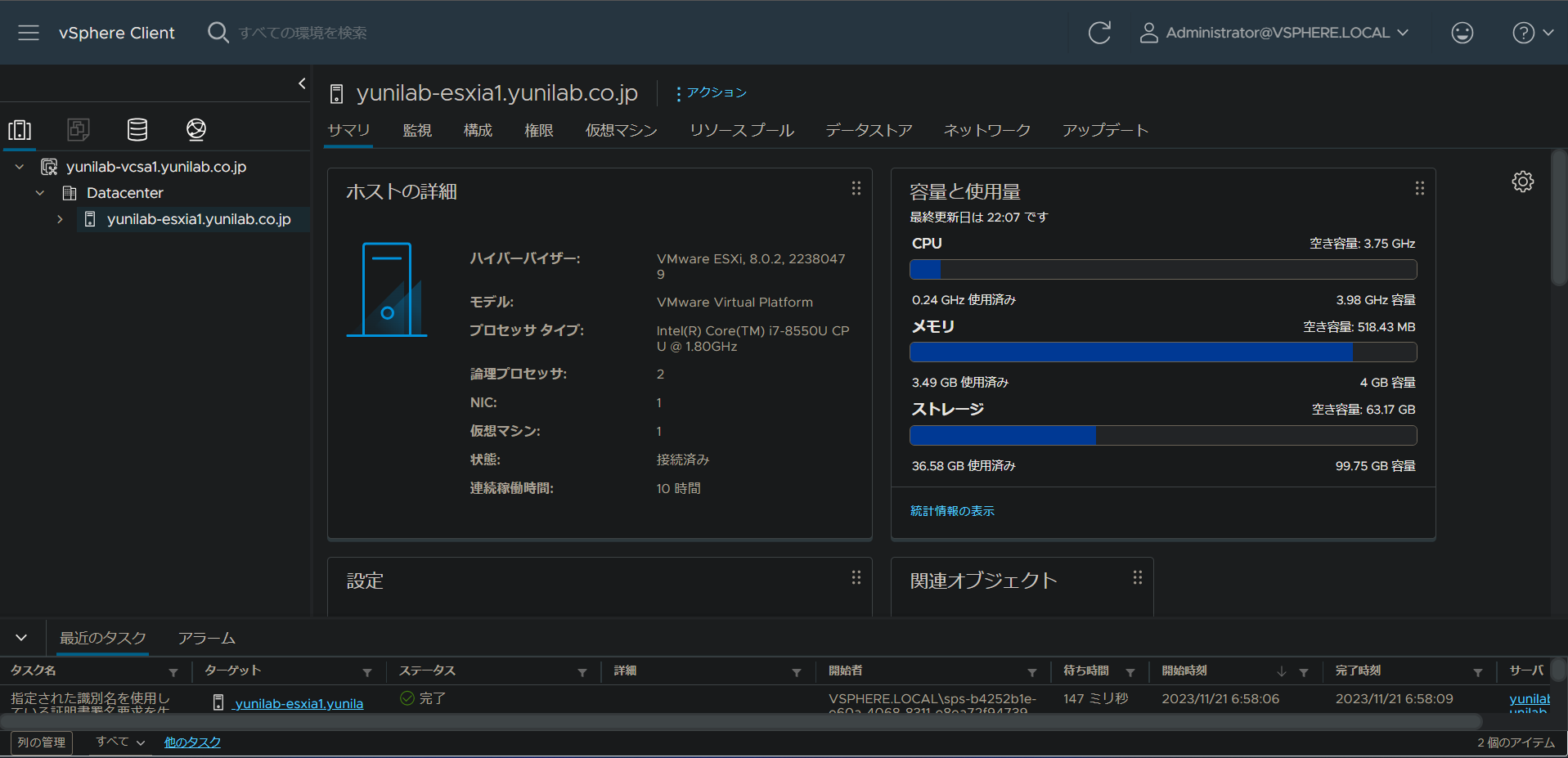This screenshot has height=758, width=1568.
Task: Select yunilab-esxia1.yunilab.co.jp host in the tree
Action: point(199,219)
